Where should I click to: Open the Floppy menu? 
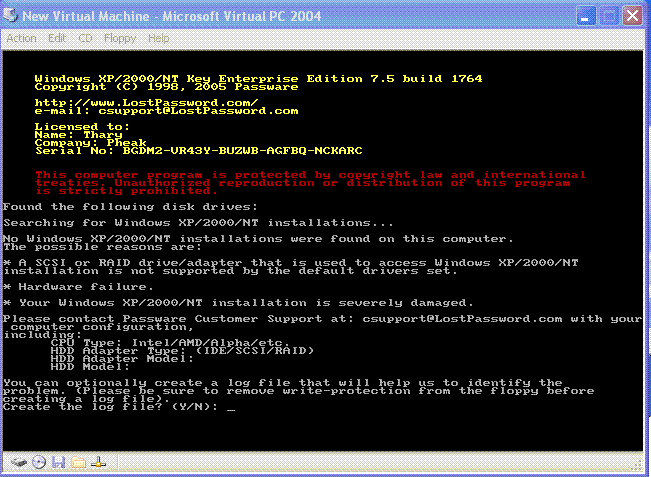[120, 38]
